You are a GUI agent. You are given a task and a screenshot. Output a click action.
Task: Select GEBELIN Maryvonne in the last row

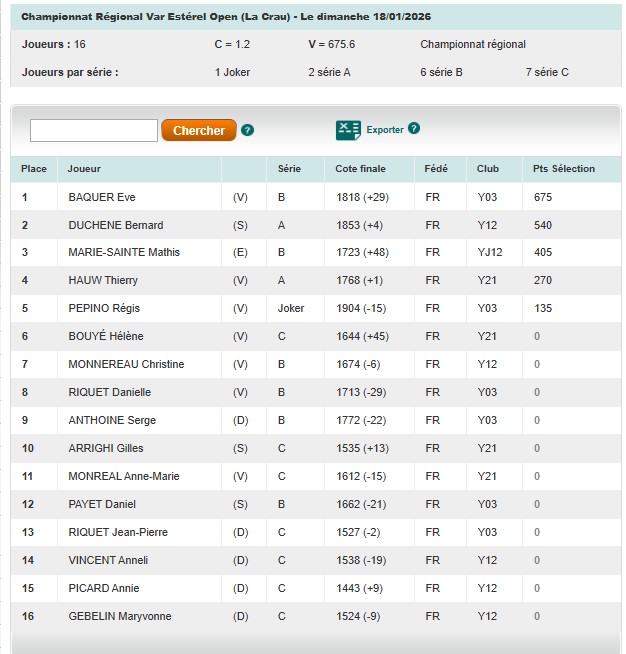click(119, 616)
